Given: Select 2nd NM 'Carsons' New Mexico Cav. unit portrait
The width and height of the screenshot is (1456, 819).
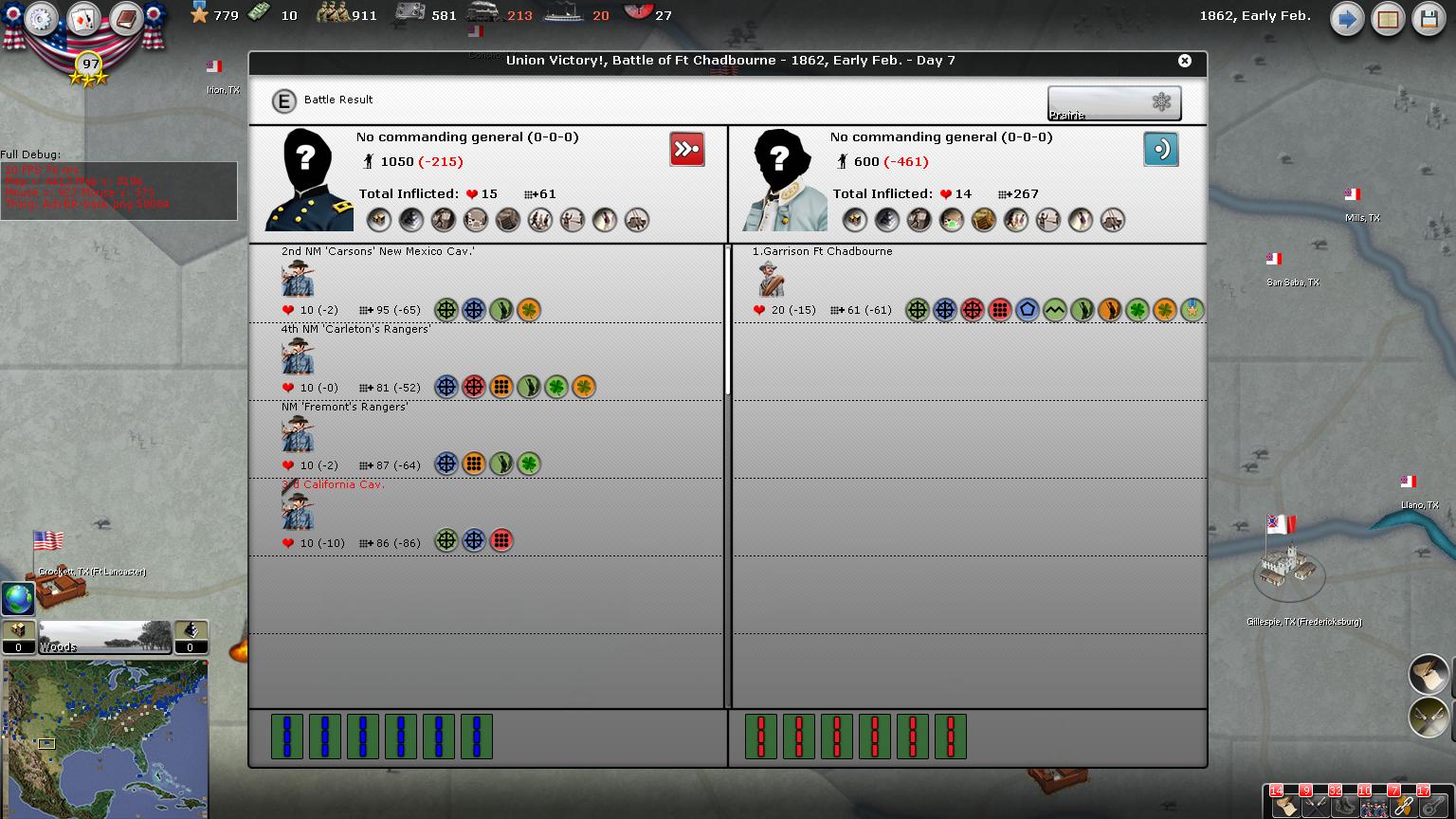Looking at the screenshot, I should click(x=298, y=280).
